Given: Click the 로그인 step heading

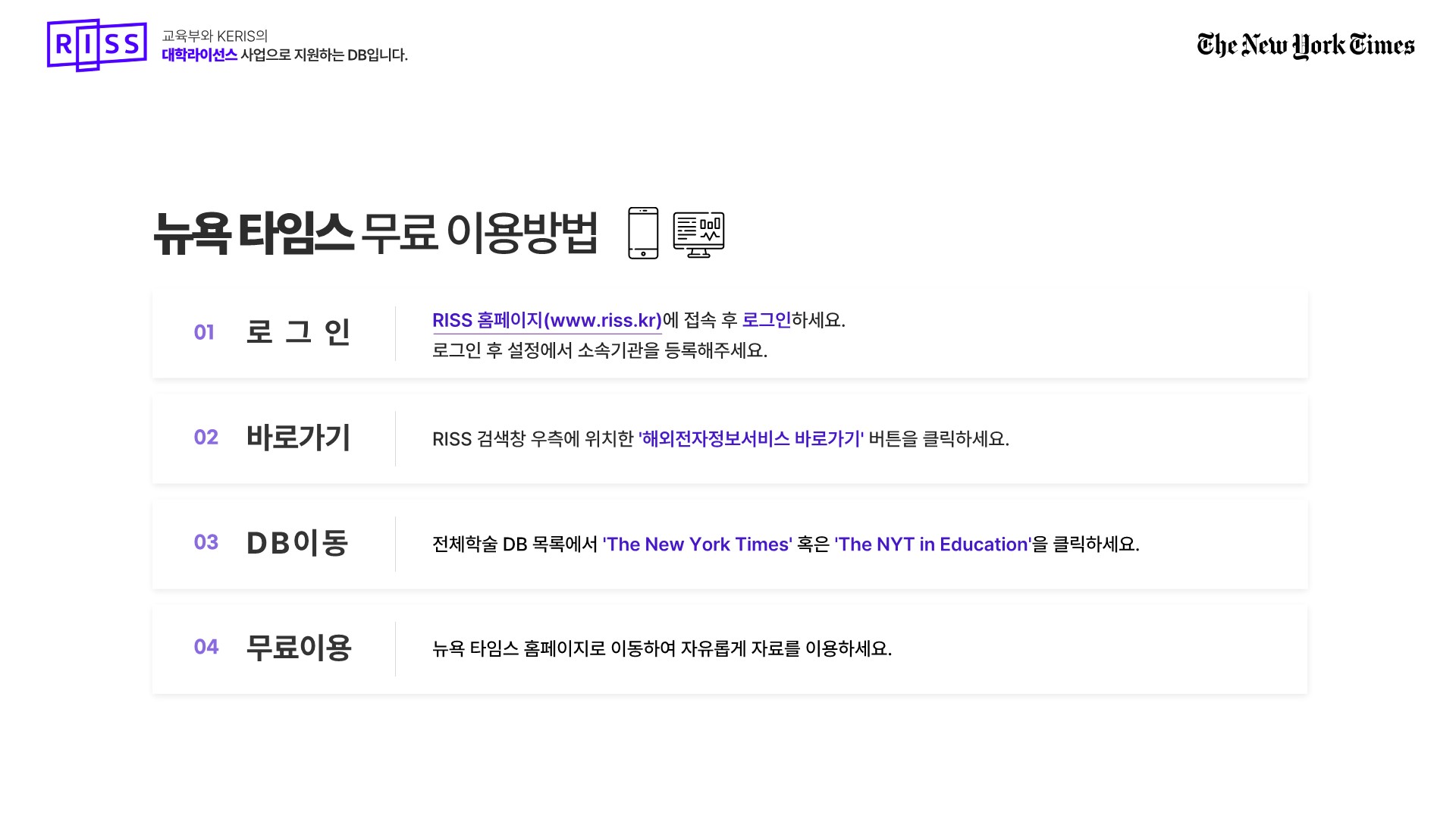Looking at the screenshot, I should tap(298, 332).
